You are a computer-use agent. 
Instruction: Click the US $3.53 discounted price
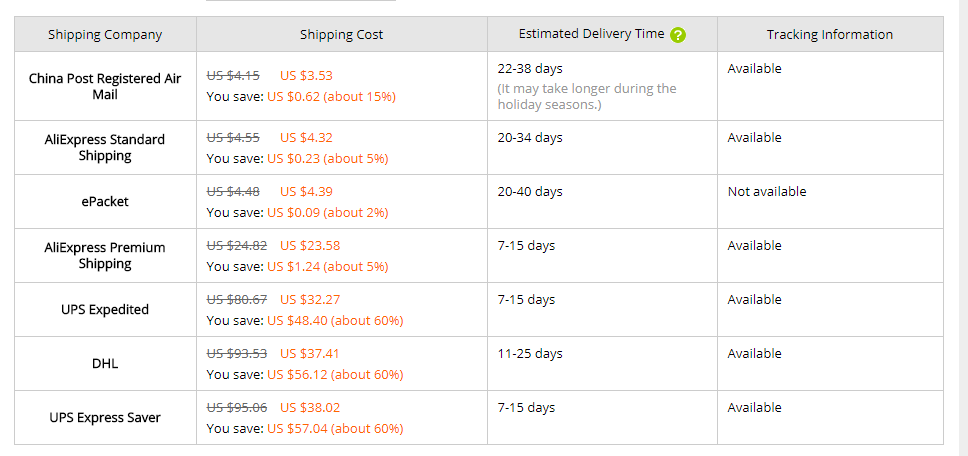(306, 76)
